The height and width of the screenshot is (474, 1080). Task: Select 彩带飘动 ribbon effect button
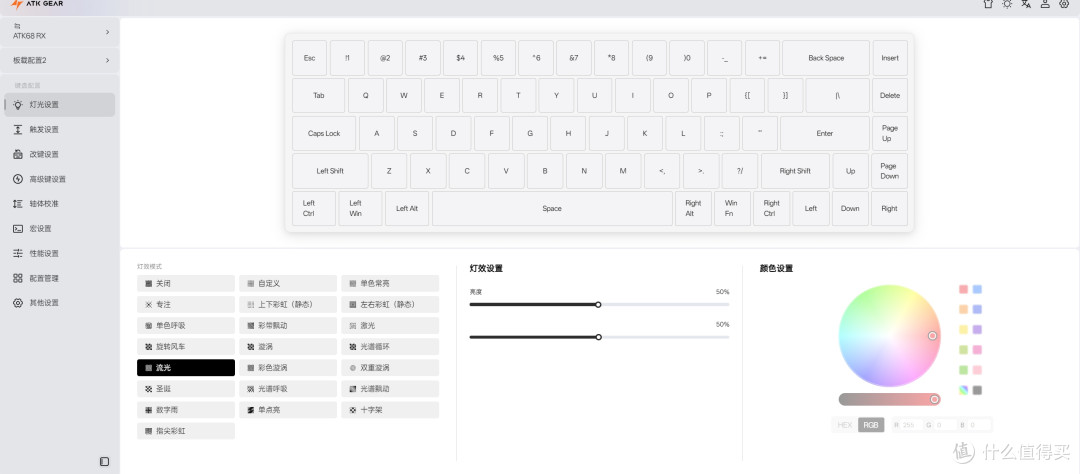[x=288, y=325]
